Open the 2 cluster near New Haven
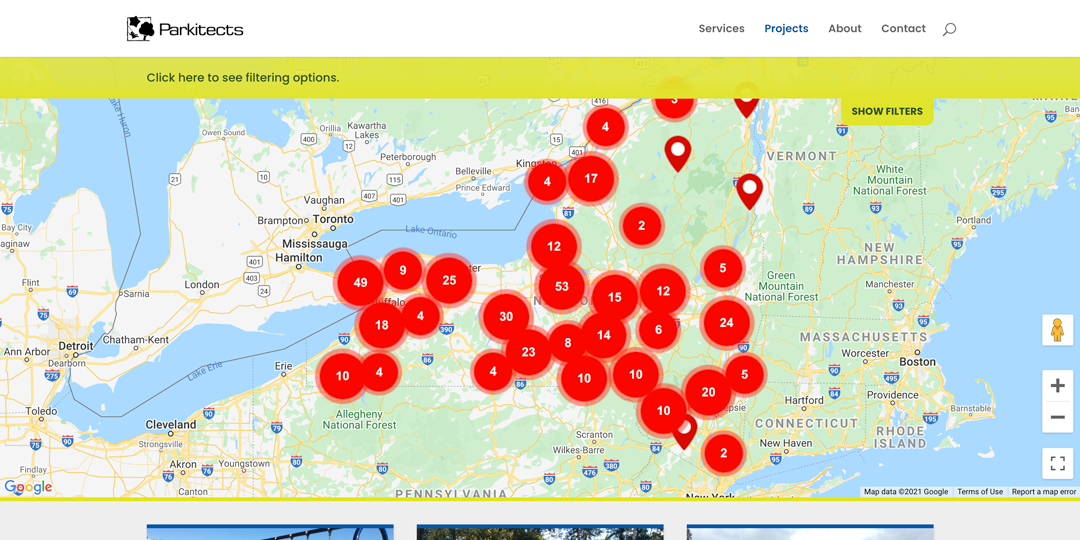The width and height of the screenshot is (1080, 540). pyautogui.click(x=723, y=453)
